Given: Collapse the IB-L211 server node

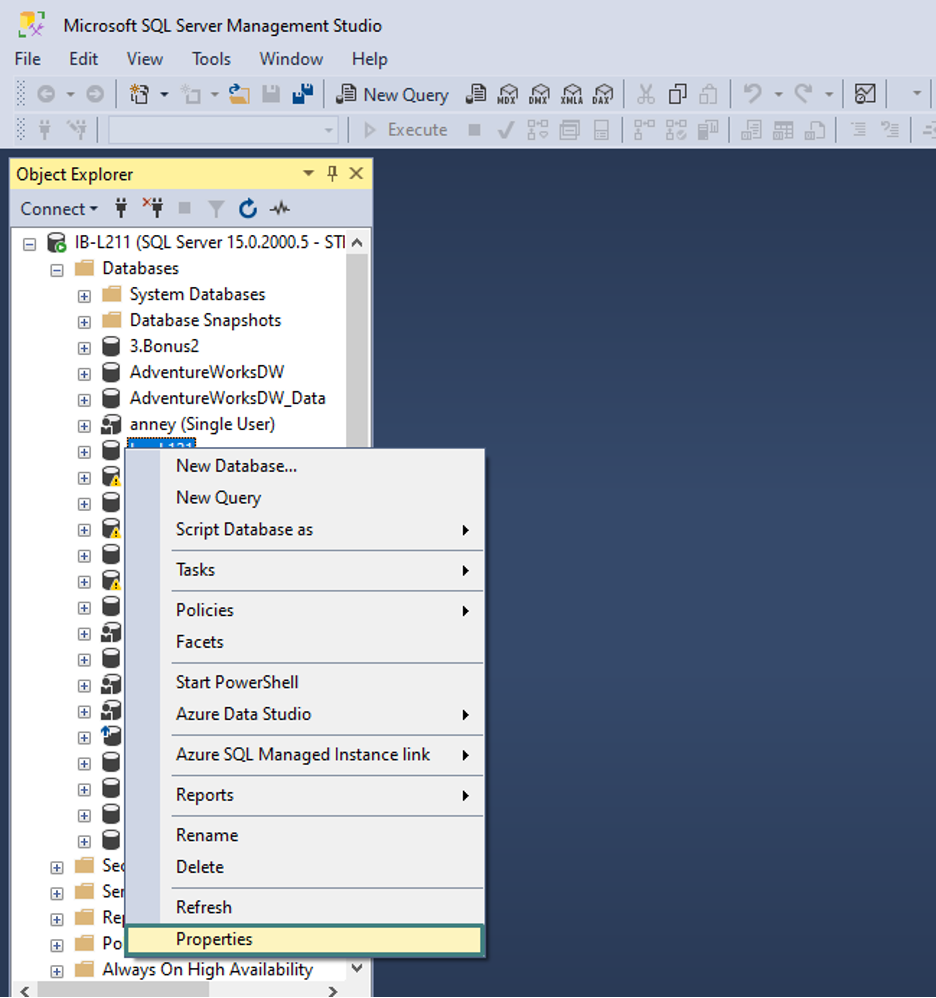Looking at the screenshot, I should click(x=29, y=244).
